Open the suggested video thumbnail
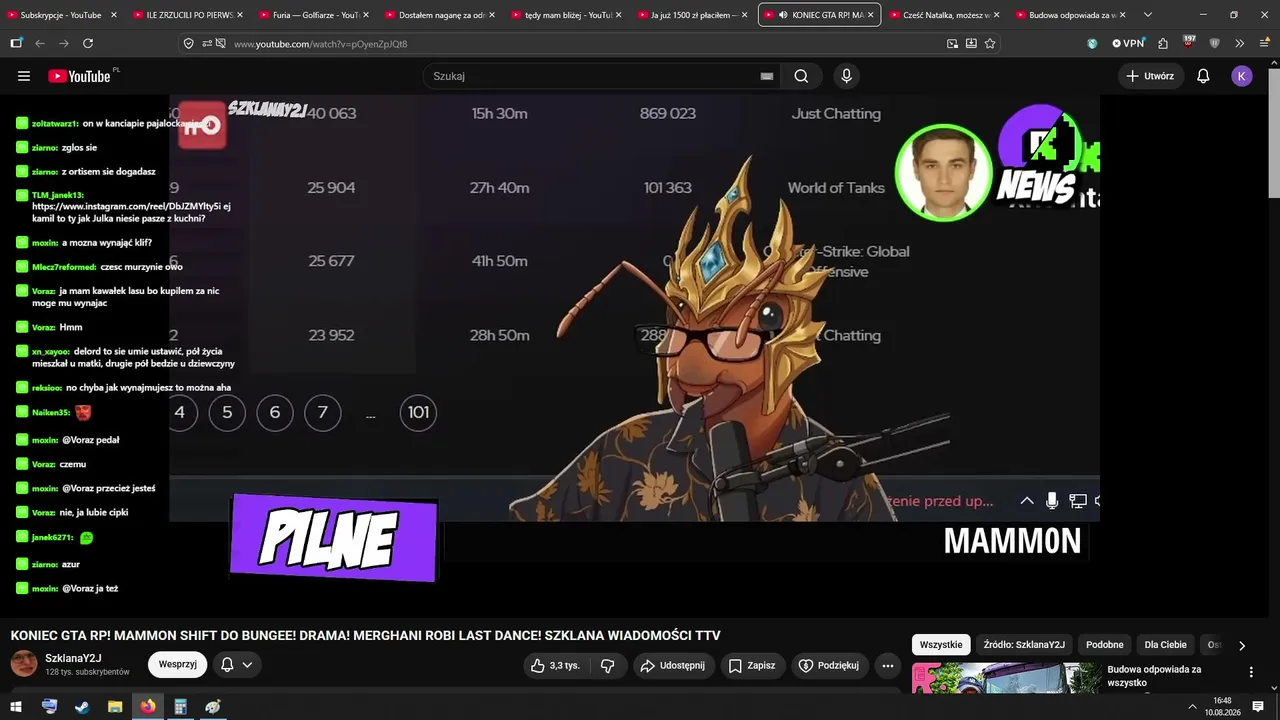 [x=1006, y=677]
